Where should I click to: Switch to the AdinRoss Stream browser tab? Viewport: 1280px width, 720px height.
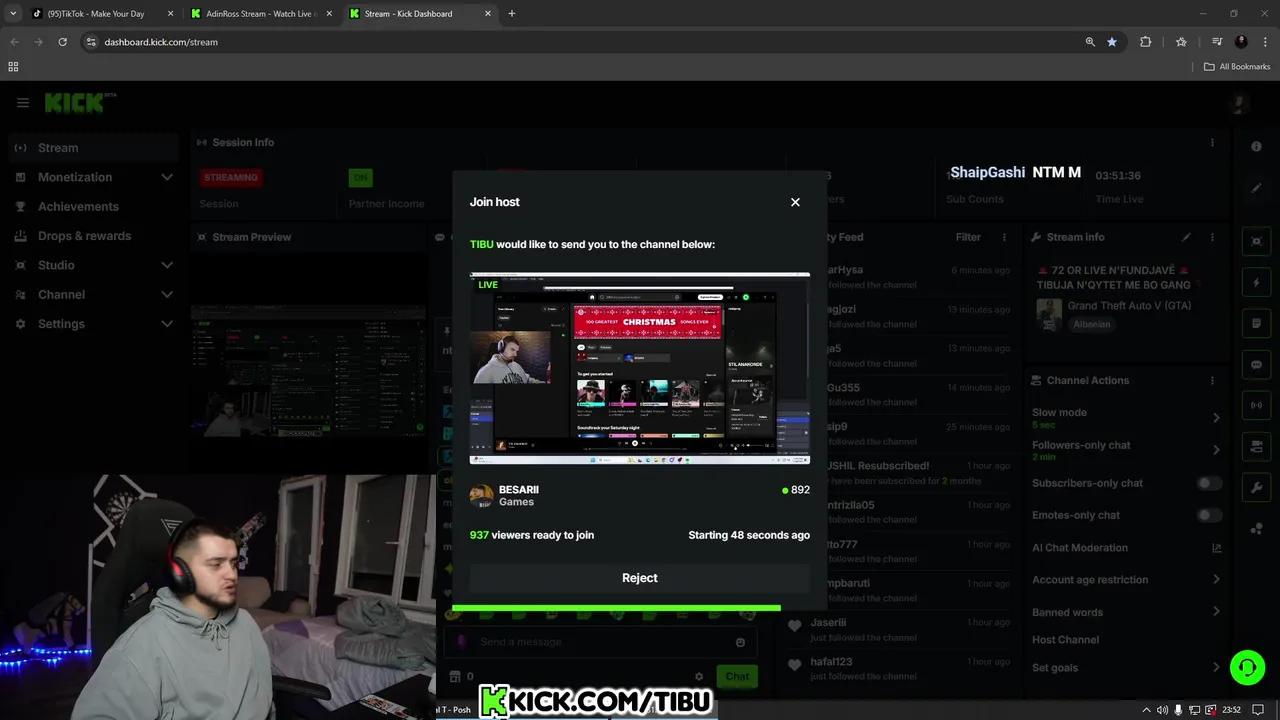tap(260, 13)
